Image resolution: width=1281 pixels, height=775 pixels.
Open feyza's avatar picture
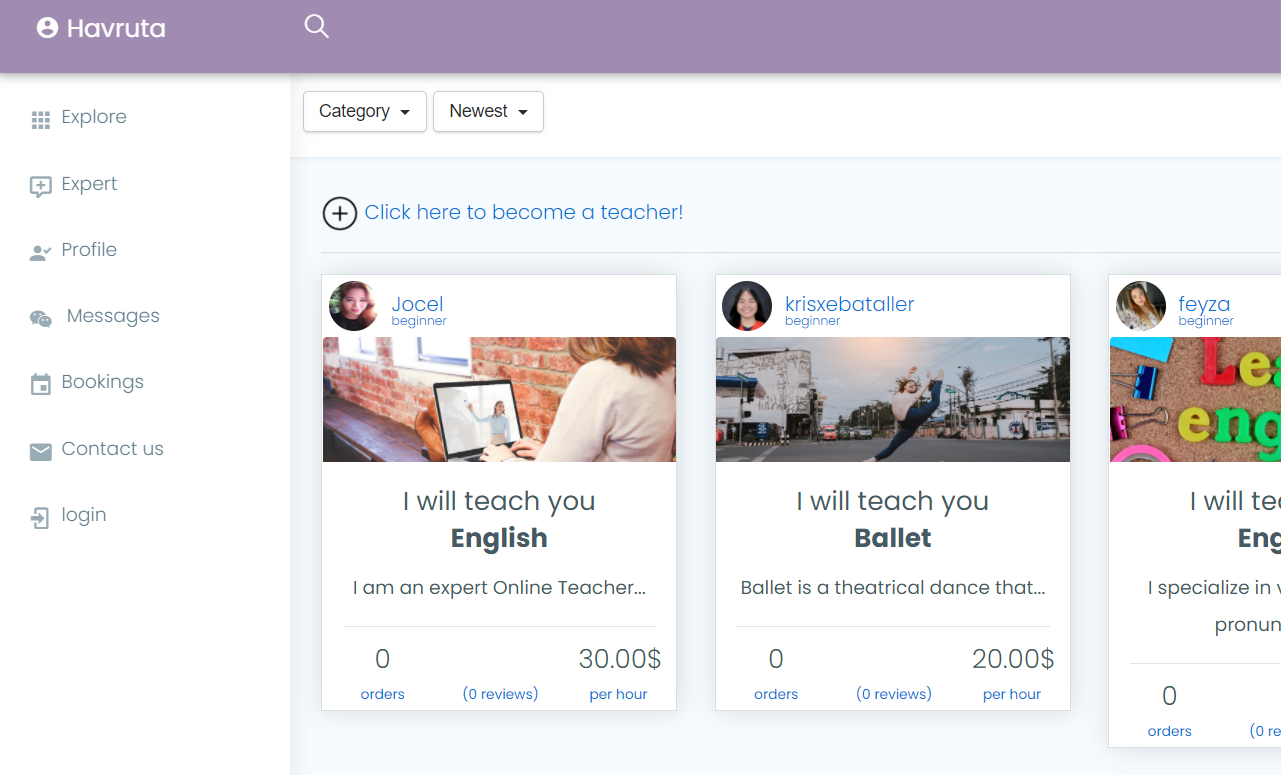pos(1141,306)
